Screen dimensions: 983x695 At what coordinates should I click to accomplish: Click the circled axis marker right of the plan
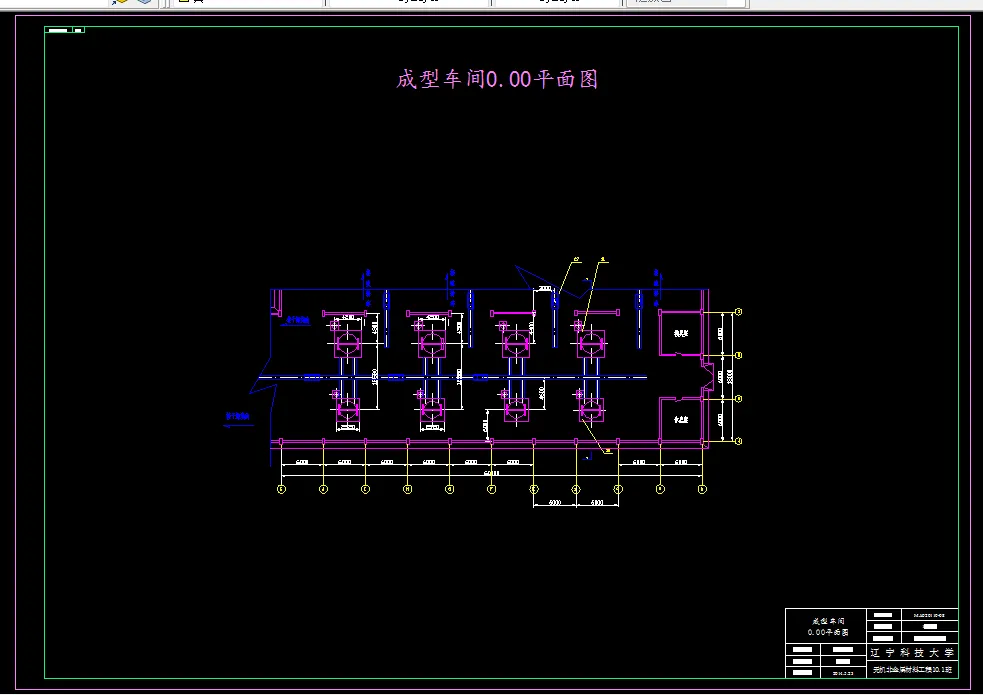pos(738,355)
